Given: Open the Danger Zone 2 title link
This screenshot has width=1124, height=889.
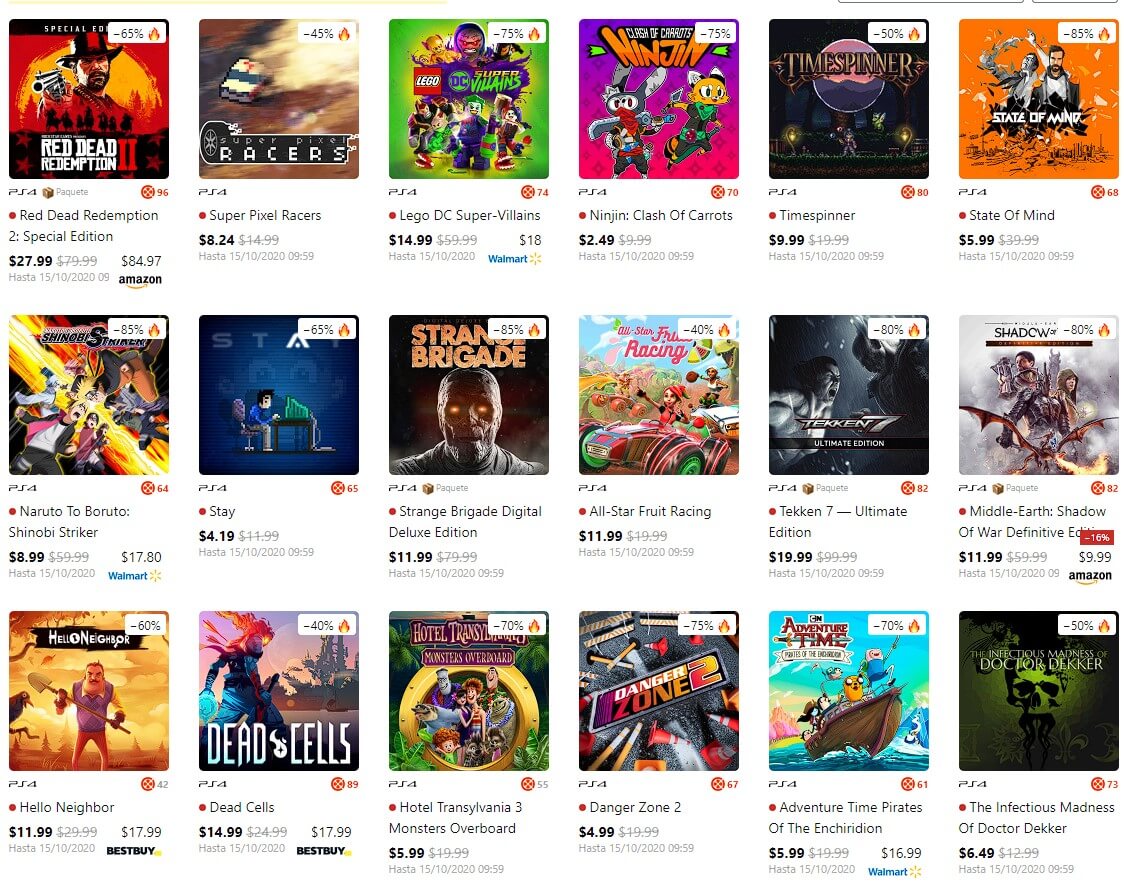Looking at the screenshot, I should point(635,807).
